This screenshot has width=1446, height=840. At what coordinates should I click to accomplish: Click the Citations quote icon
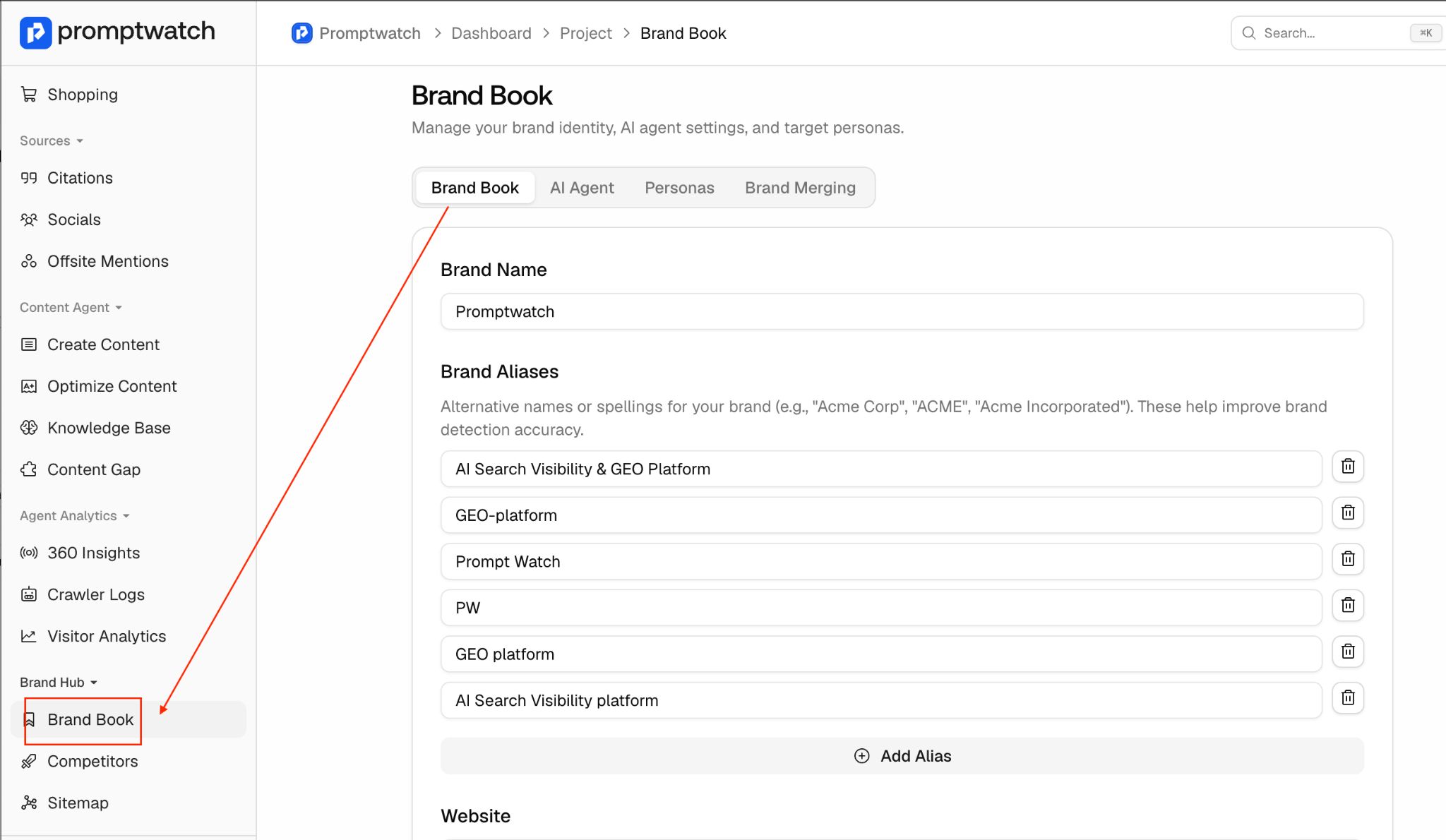tap(28, 178)
